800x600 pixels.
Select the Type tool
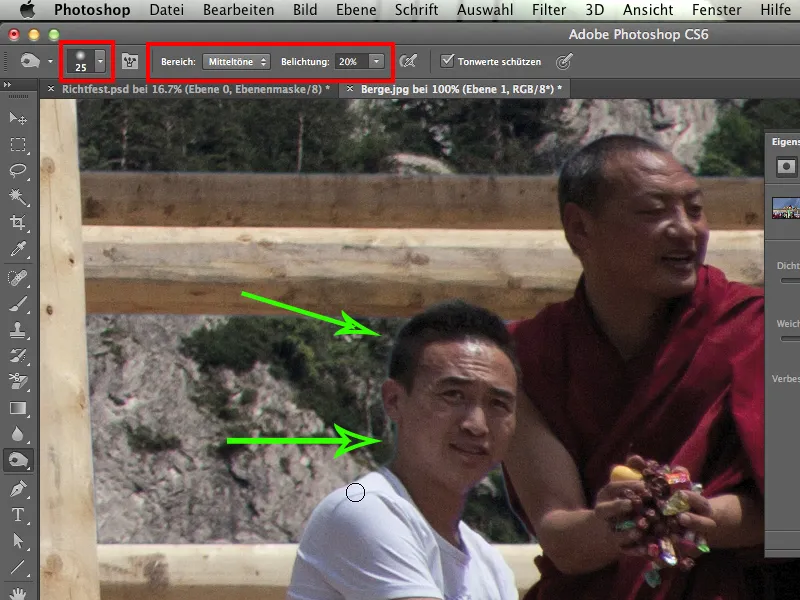pyautogui.click(x=18, y=515)
